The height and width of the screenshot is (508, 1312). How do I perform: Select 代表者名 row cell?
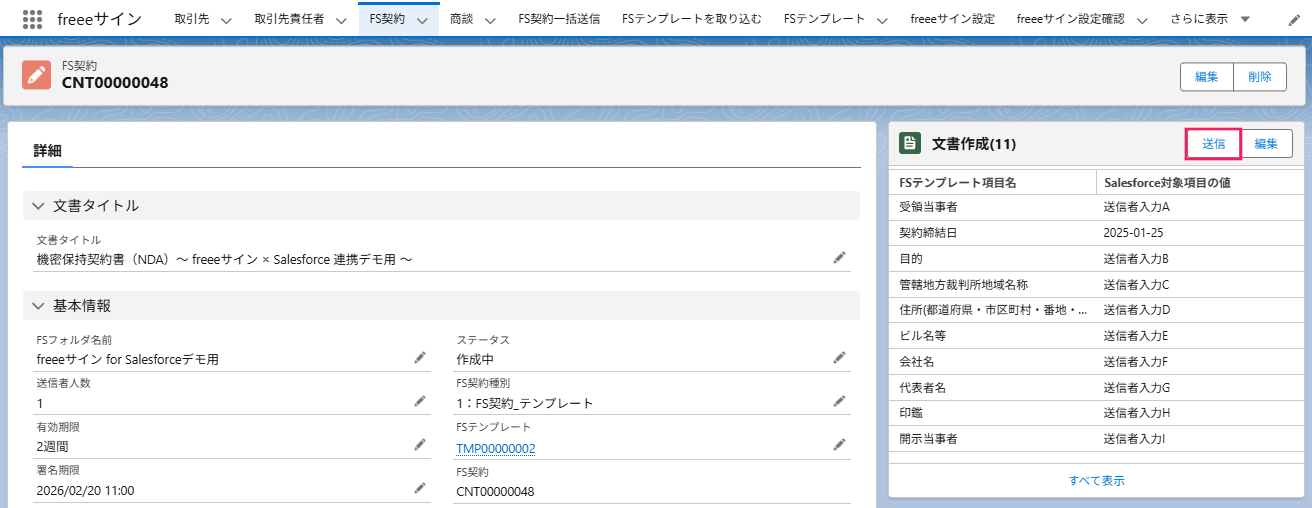coord(923,387)
